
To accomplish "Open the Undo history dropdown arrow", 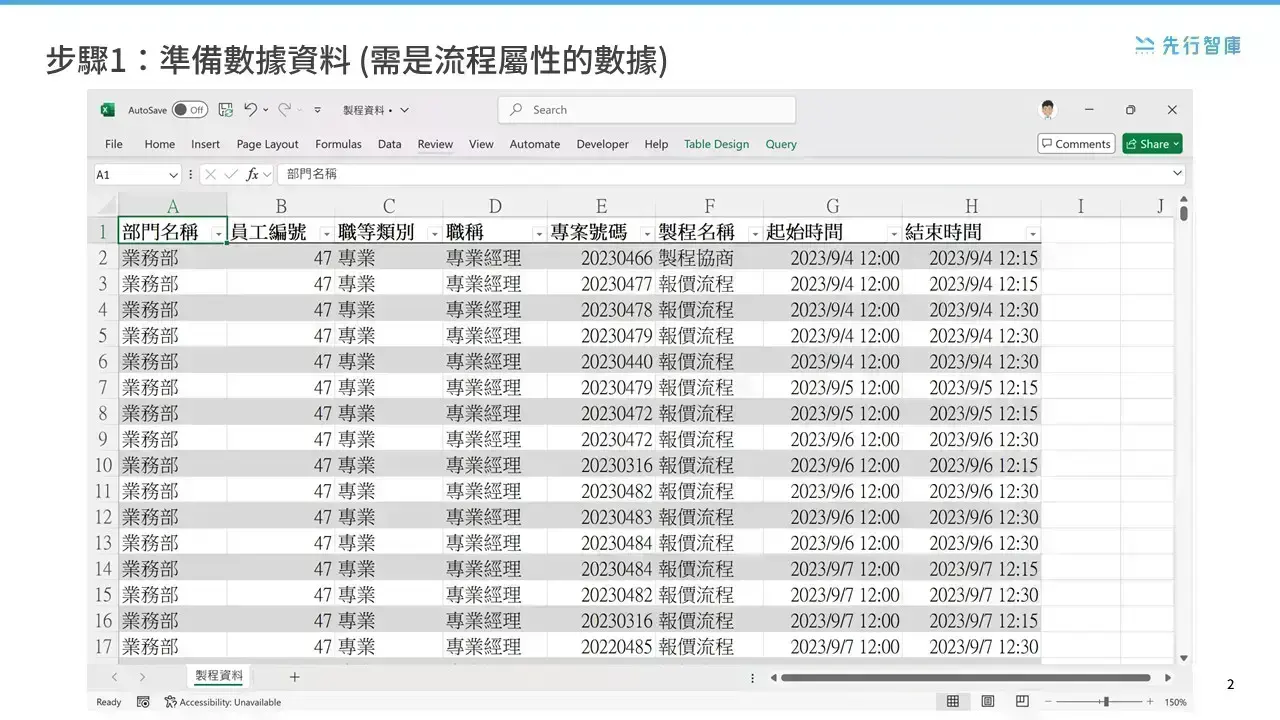I will [x=266, y=110].
